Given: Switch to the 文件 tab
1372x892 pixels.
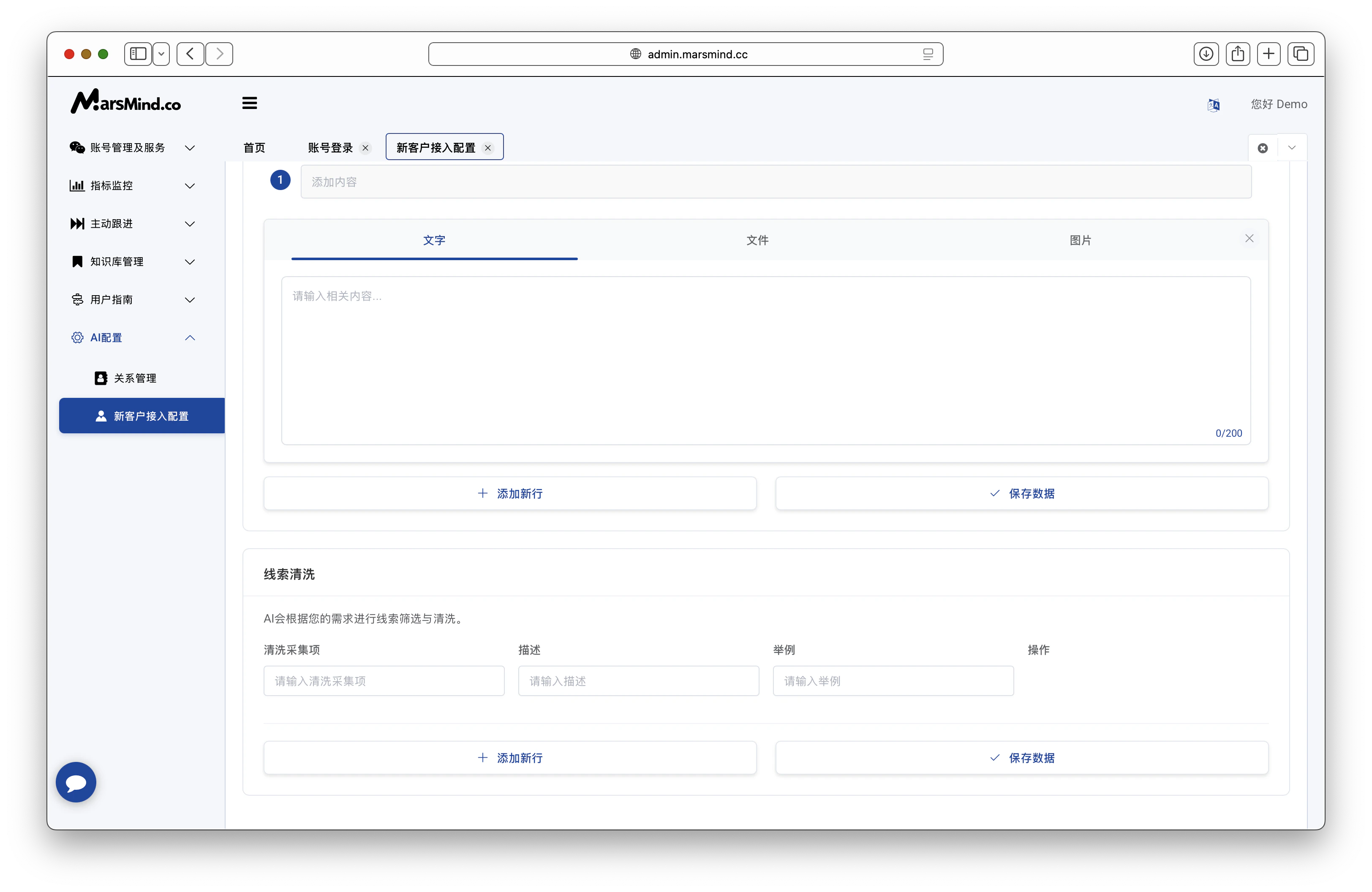Looking at the screenshot, I should (x=757, y=240).
